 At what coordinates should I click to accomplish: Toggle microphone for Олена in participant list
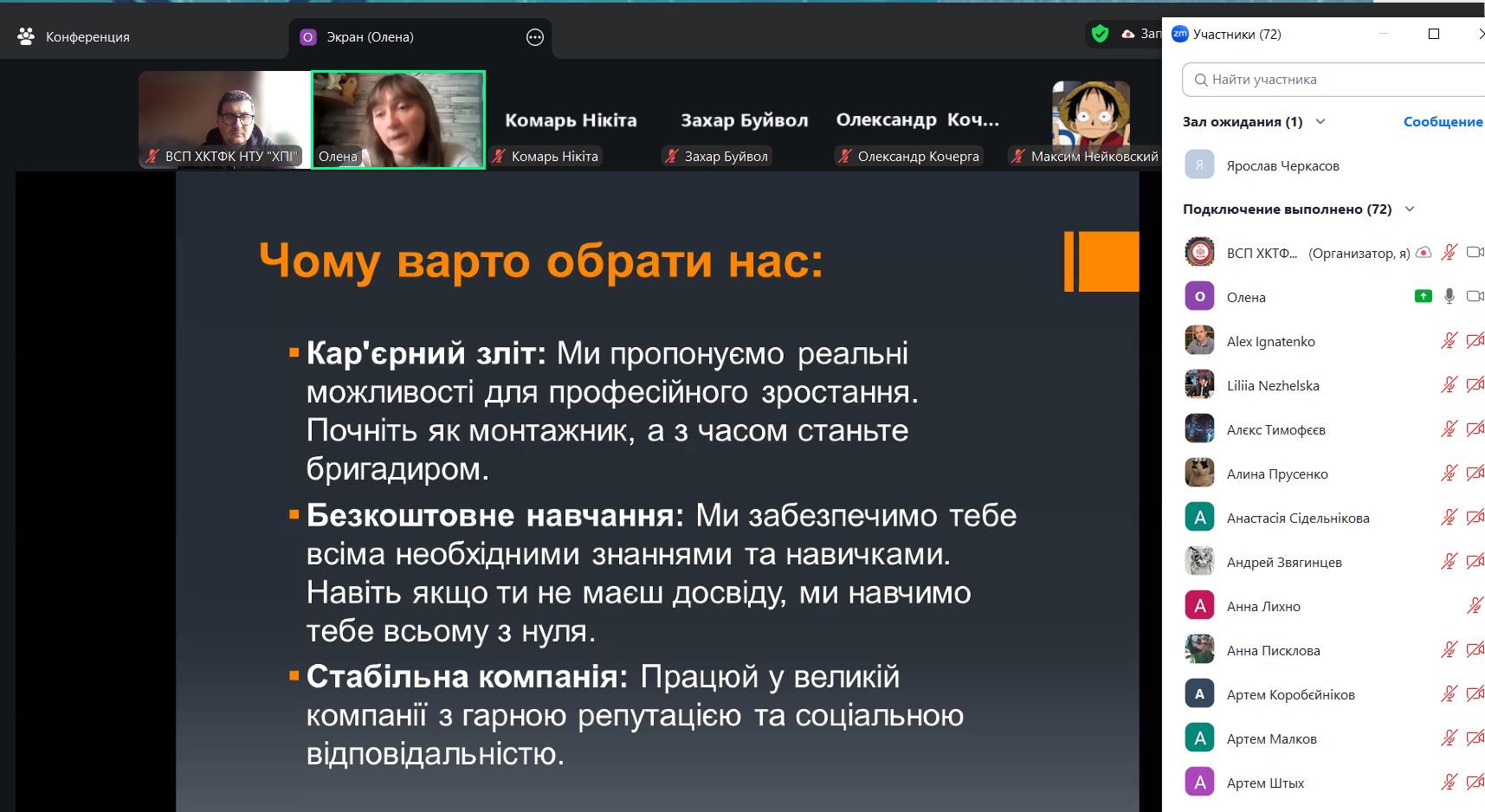(x=1449, y=296)
